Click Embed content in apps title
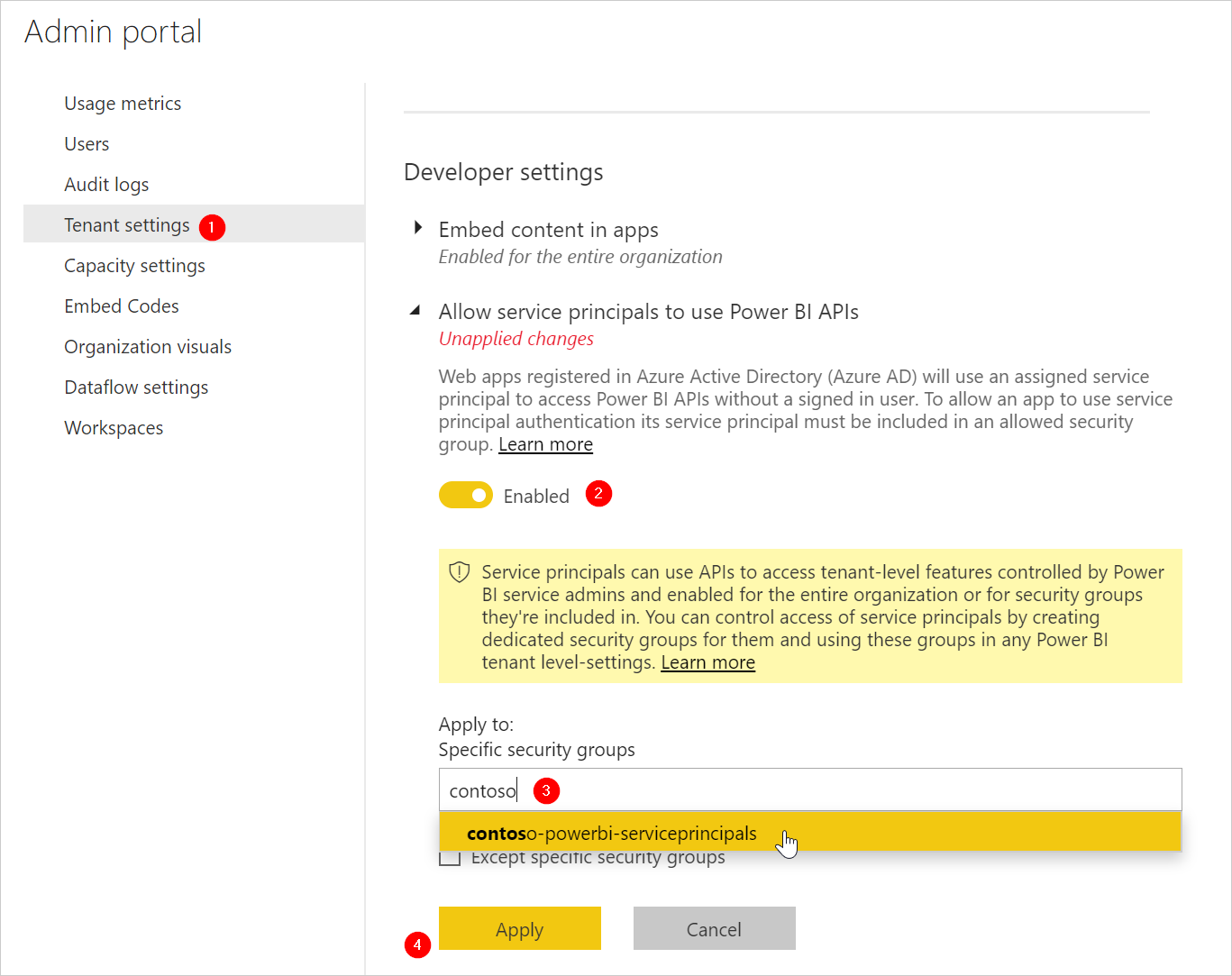The image size is (1232, 976). pyautogui.click(x=548, y=230)
